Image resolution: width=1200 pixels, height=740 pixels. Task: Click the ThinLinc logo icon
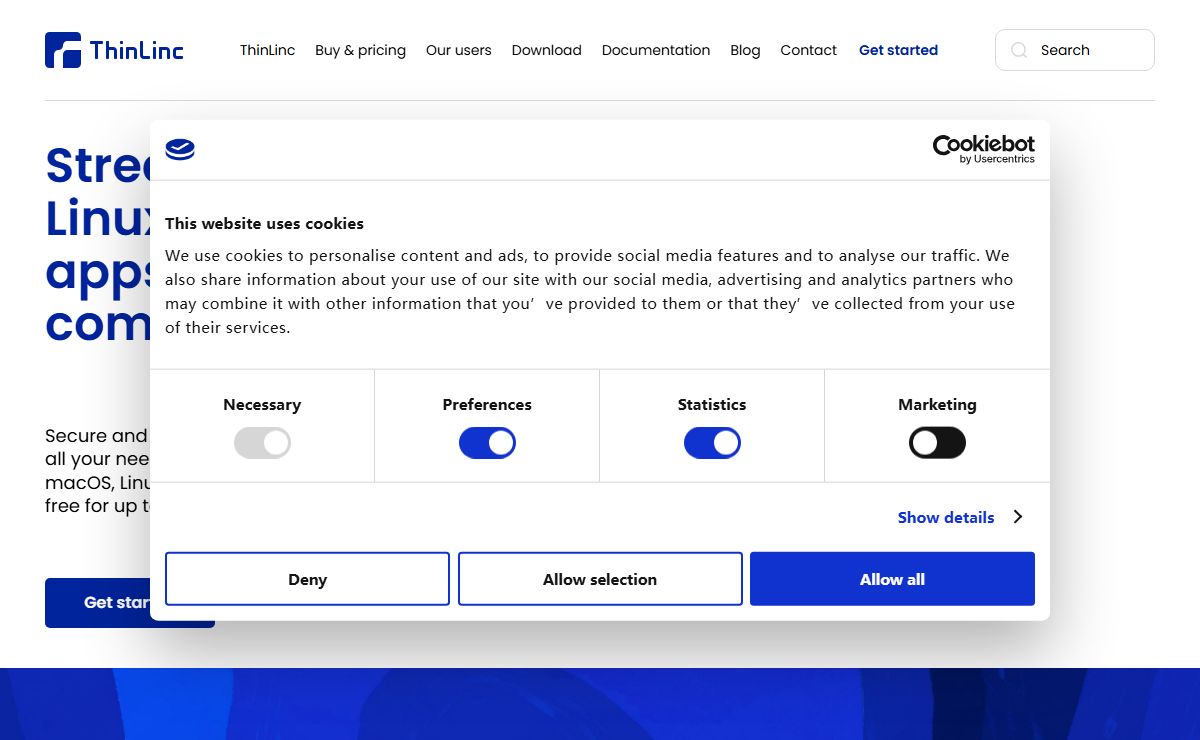pos(63,50)
